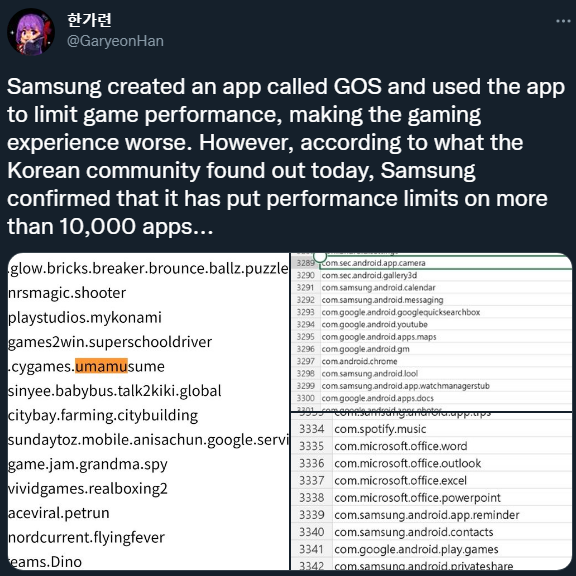Image resolution: width=576 pixels, height=576 pixels.
Task: Open the bottom-right spreadsheet image
Action: [x=431, y=492]
